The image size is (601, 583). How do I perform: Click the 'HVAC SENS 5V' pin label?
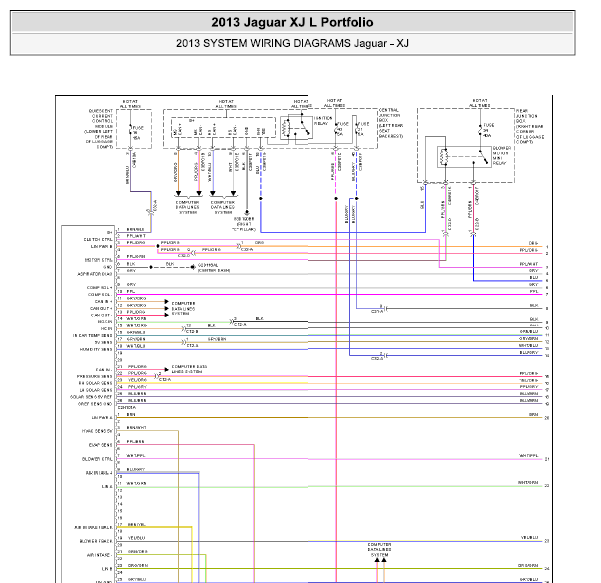pyautogui.click(x=97, y=431)
